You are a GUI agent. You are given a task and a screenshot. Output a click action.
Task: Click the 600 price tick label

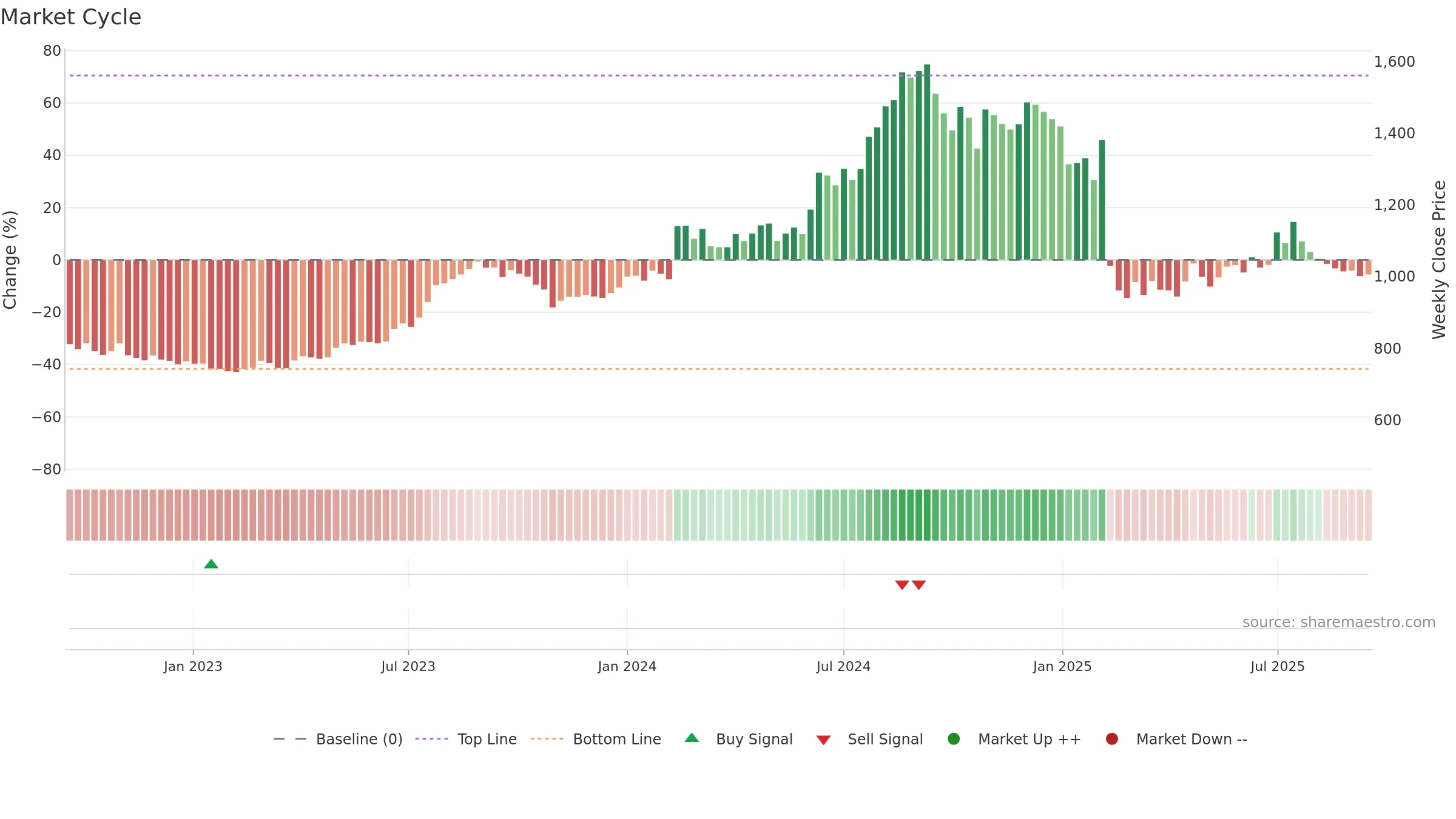(1387, 420)
